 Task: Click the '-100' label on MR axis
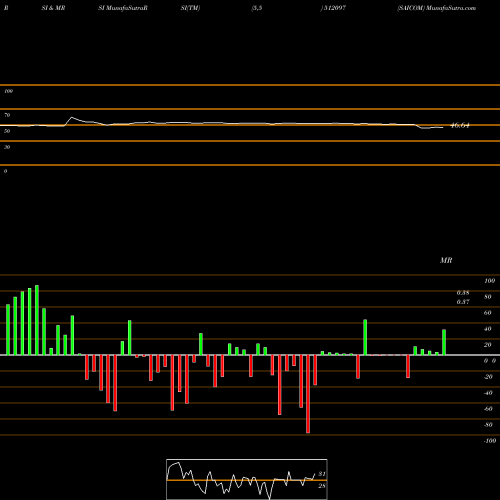(x=490, y=441)
